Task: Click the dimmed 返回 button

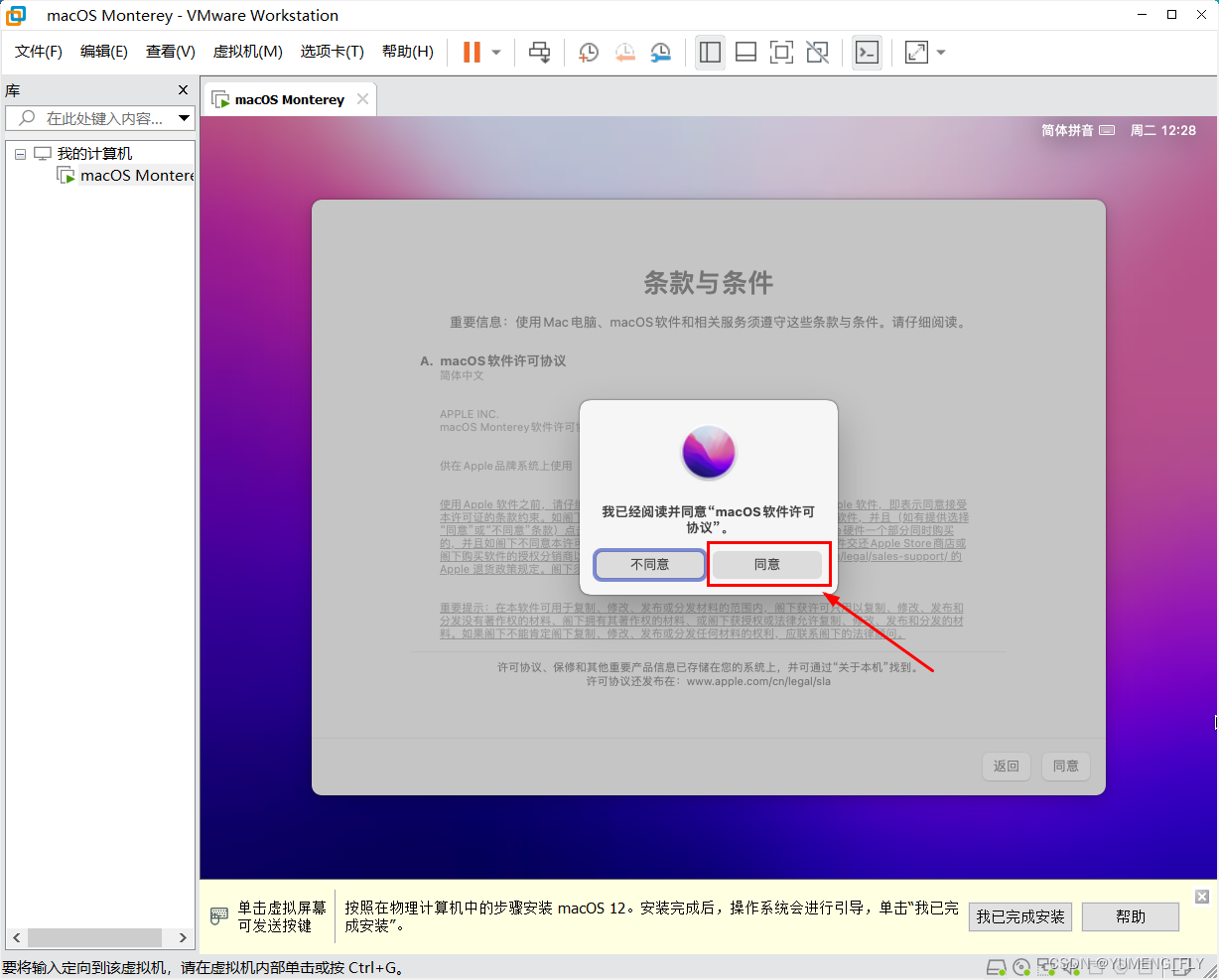Action: click(x=1007, y=766)
